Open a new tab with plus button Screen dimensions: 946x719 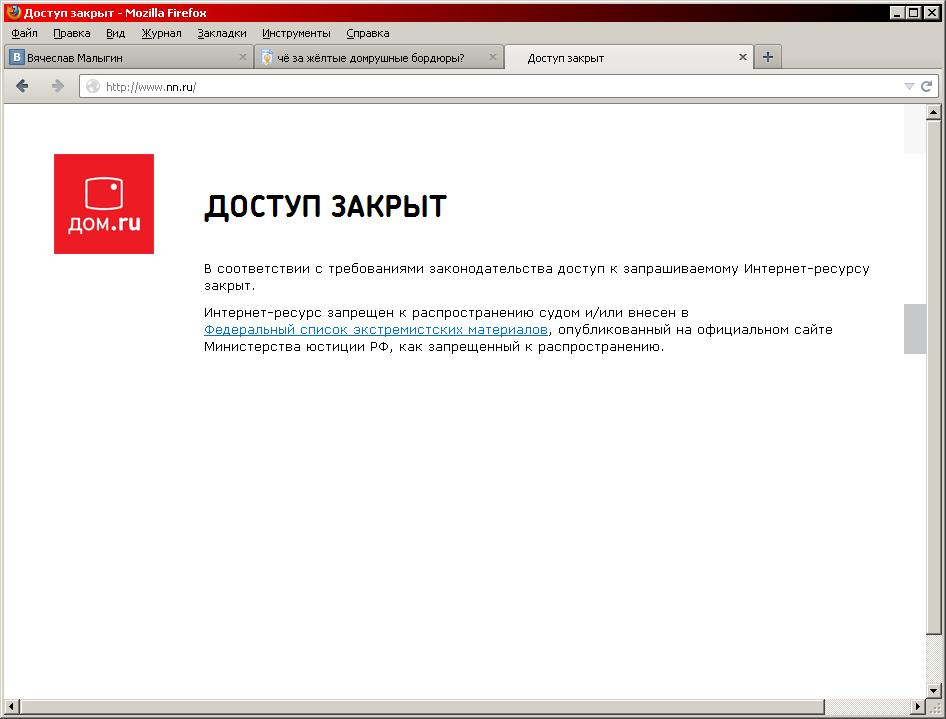coord(767,57)
